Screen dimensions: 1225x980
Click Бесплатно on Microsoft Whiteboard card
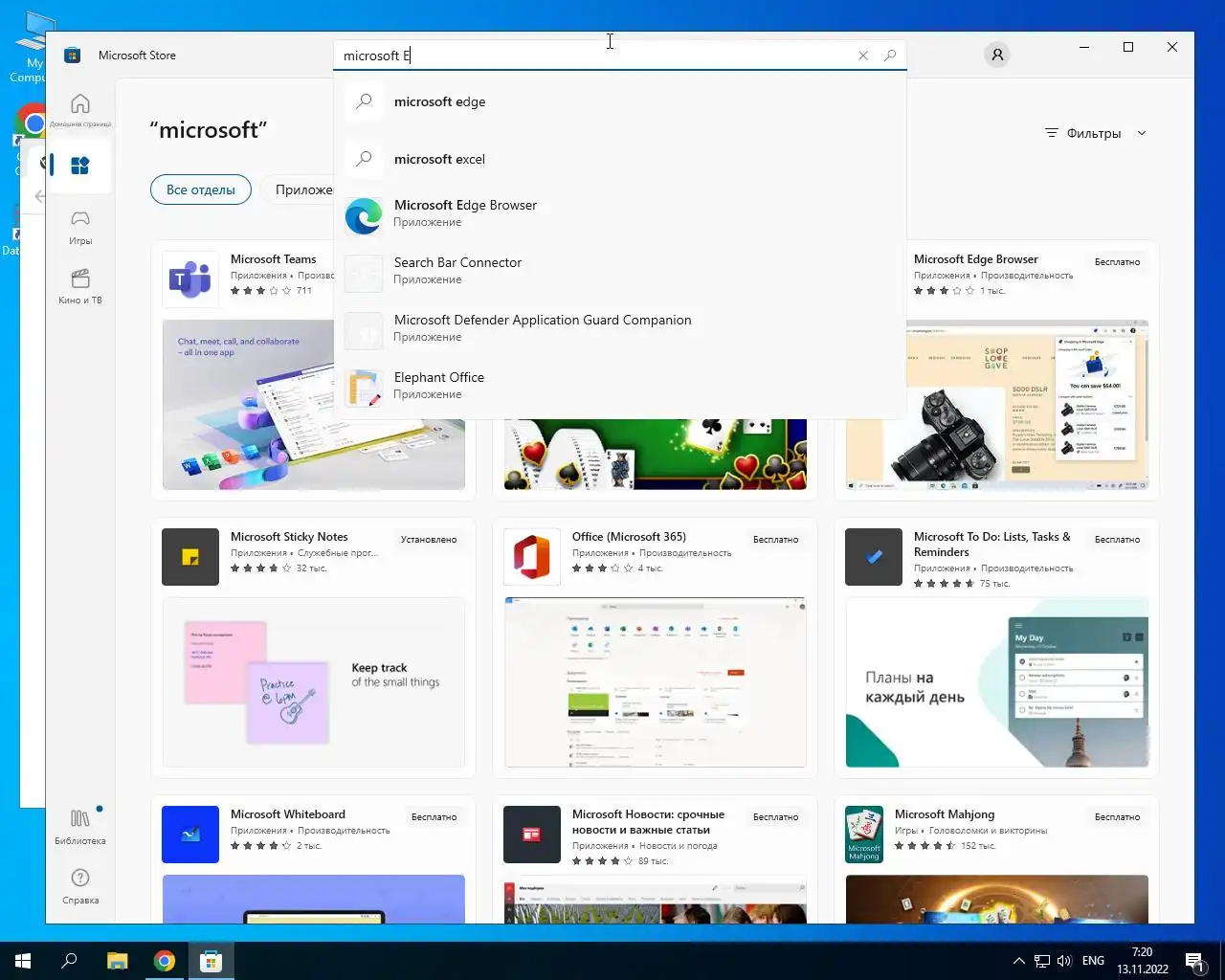pyautogui.click(x=434, y=816)
